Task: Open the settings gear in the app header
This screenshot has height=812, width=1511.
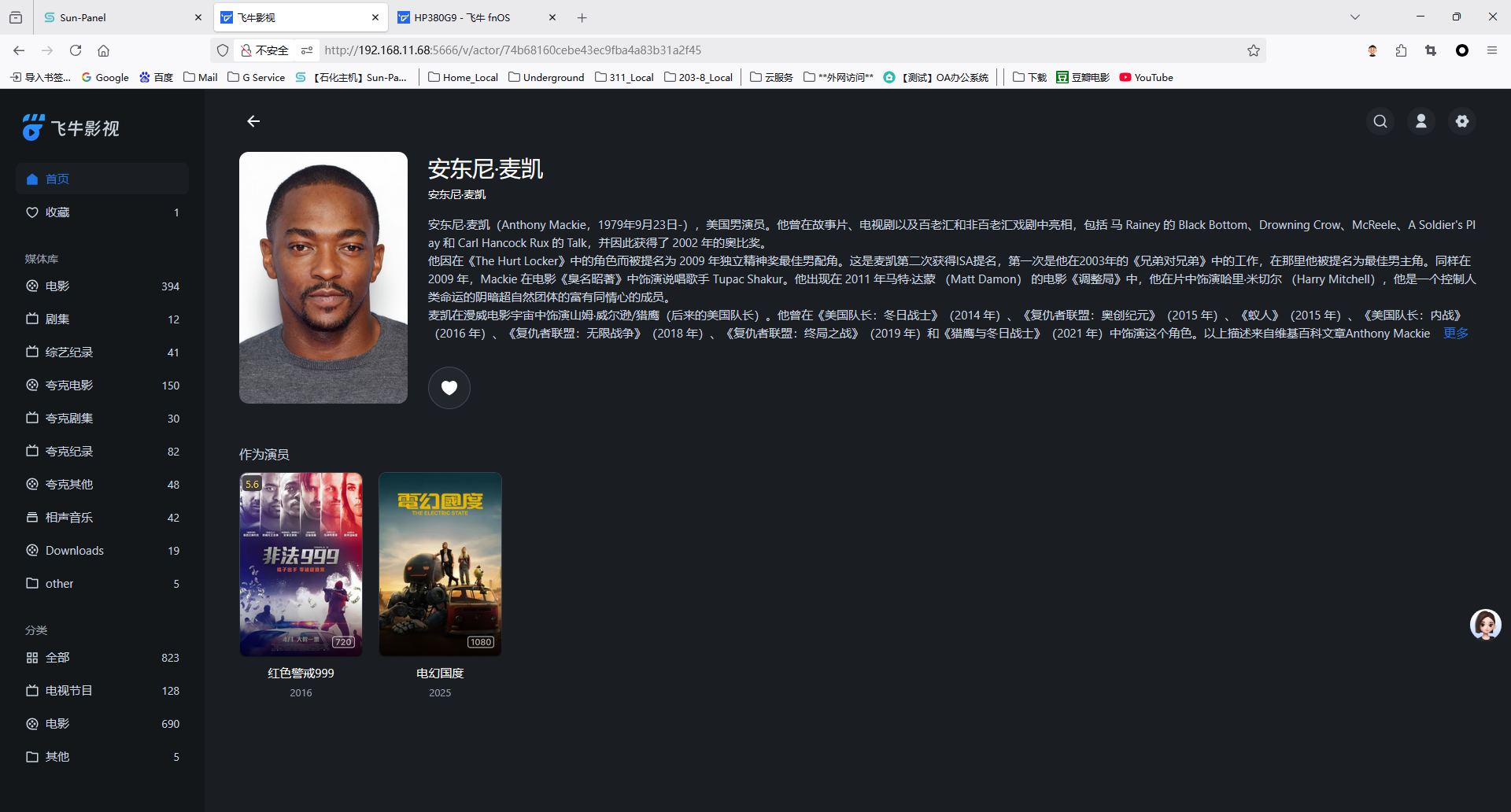Action: coord(1462,121)
